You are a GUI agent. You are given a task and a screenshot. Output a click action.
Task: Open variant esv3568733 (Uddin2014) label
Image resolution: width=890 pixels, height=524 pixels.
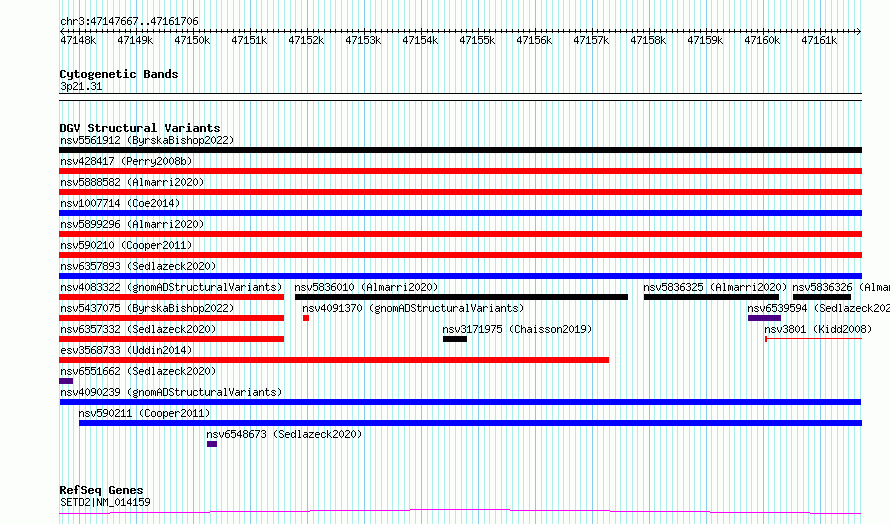coord(126,350)
